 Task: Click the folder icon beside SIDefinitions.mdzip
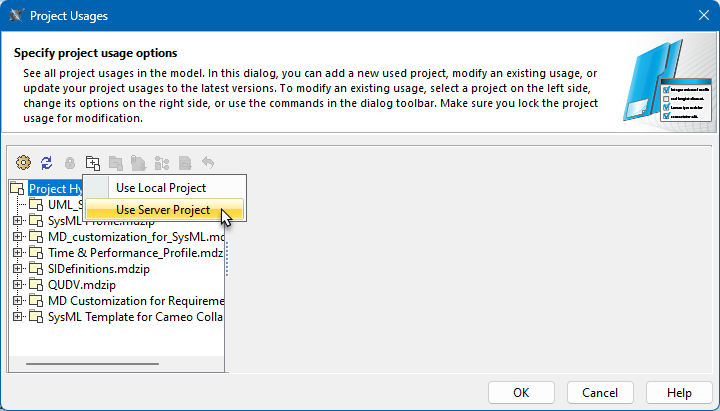coord(37,268)
